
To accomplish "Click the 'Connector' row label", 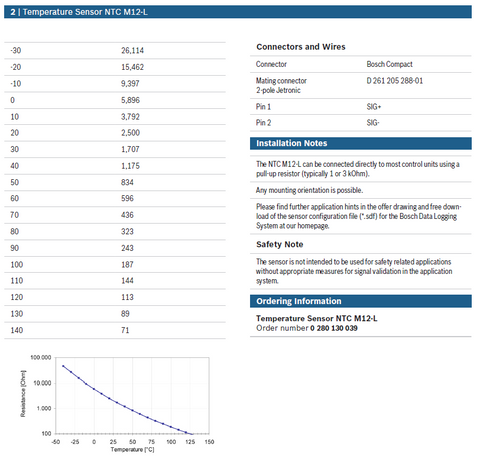I will click(x=271, y=64).
